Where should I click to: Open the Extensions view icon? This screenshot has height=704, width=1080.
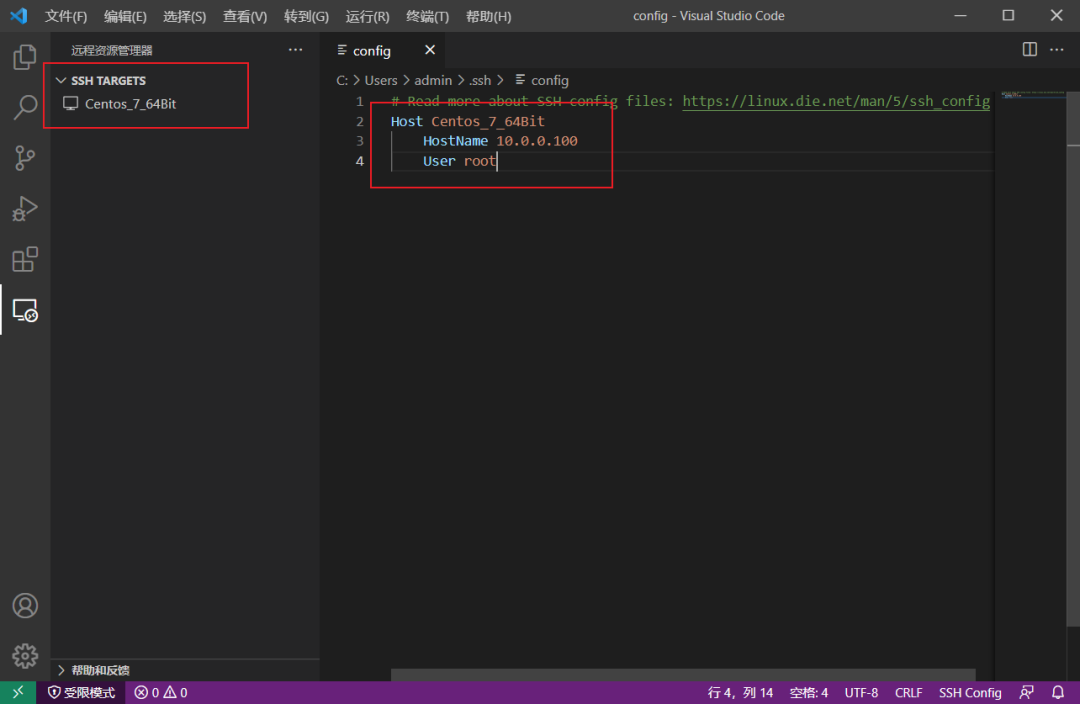pos(25,260)
